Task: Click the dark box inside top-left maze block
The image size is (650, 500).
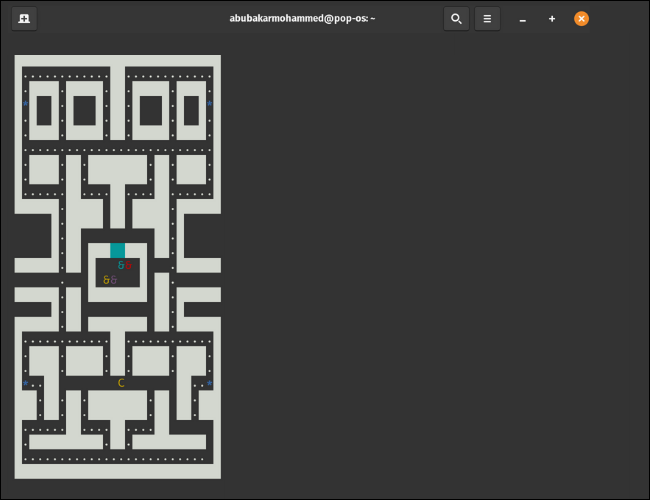Action: tap(44, 110)
